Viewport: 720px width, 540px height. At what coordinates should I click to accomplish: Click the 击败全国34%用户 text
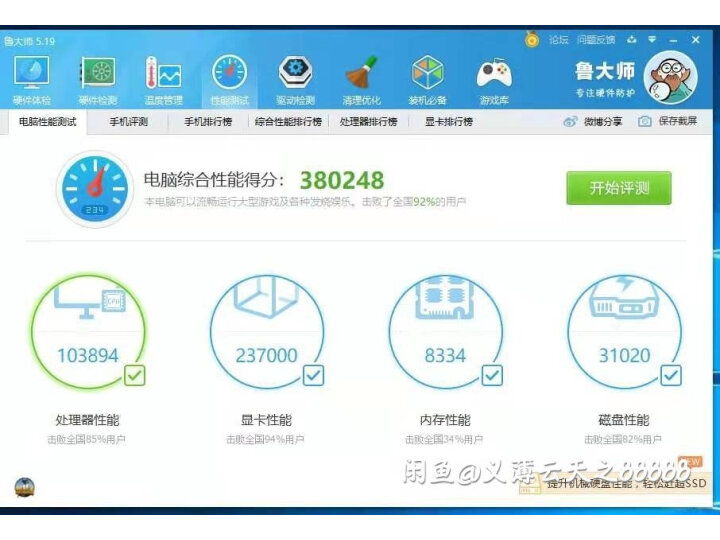click(444, 439)
